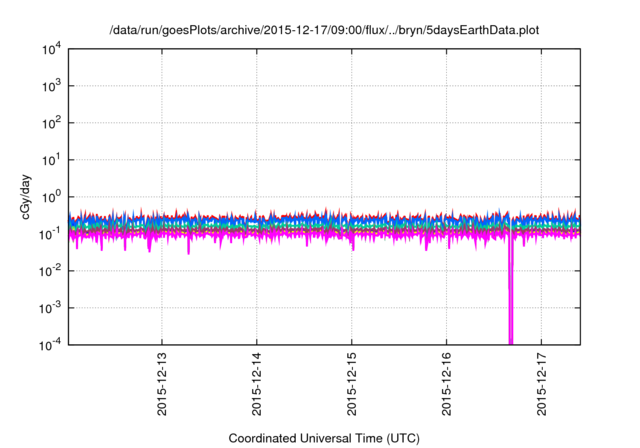This screenshot has height=448, width=640.
Task: Click the 2015-12-13 date label
Action: [162, 384]
